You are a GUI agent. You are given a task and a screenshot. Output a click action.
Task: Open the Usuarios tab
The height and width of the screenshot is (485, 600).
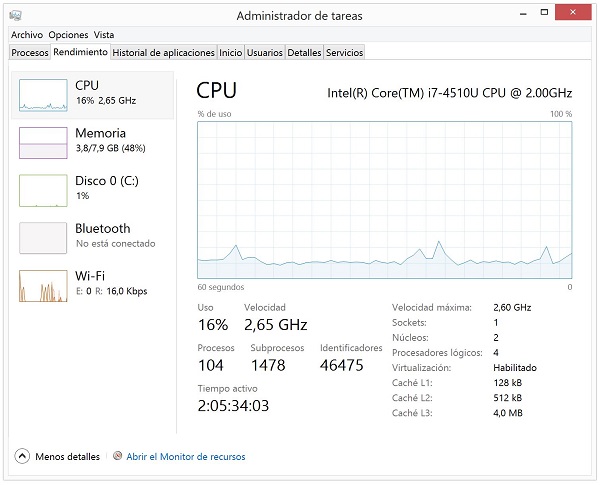[265, 52]
